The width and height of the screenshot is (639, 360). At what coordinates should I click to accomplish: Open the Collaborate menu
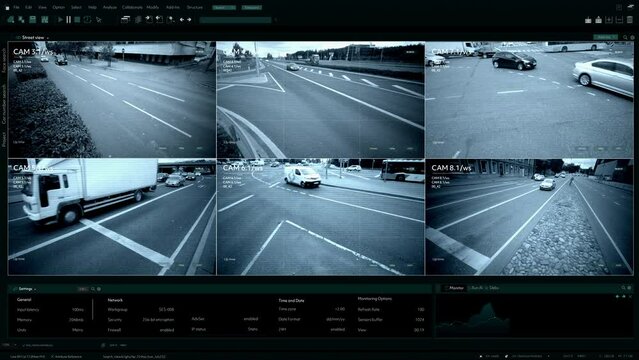[x=132, y=7]
